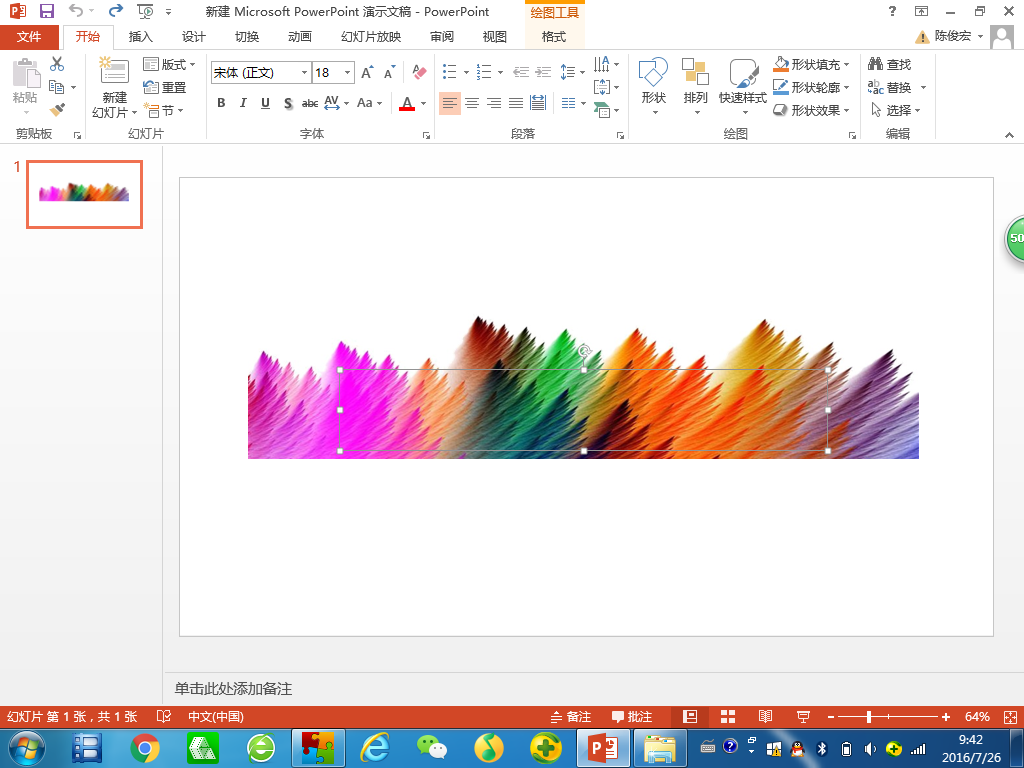Viewport: 1024px width, 768px height.
Task: Toggle Justify paragraph alignment
Action: pos(516,103)
